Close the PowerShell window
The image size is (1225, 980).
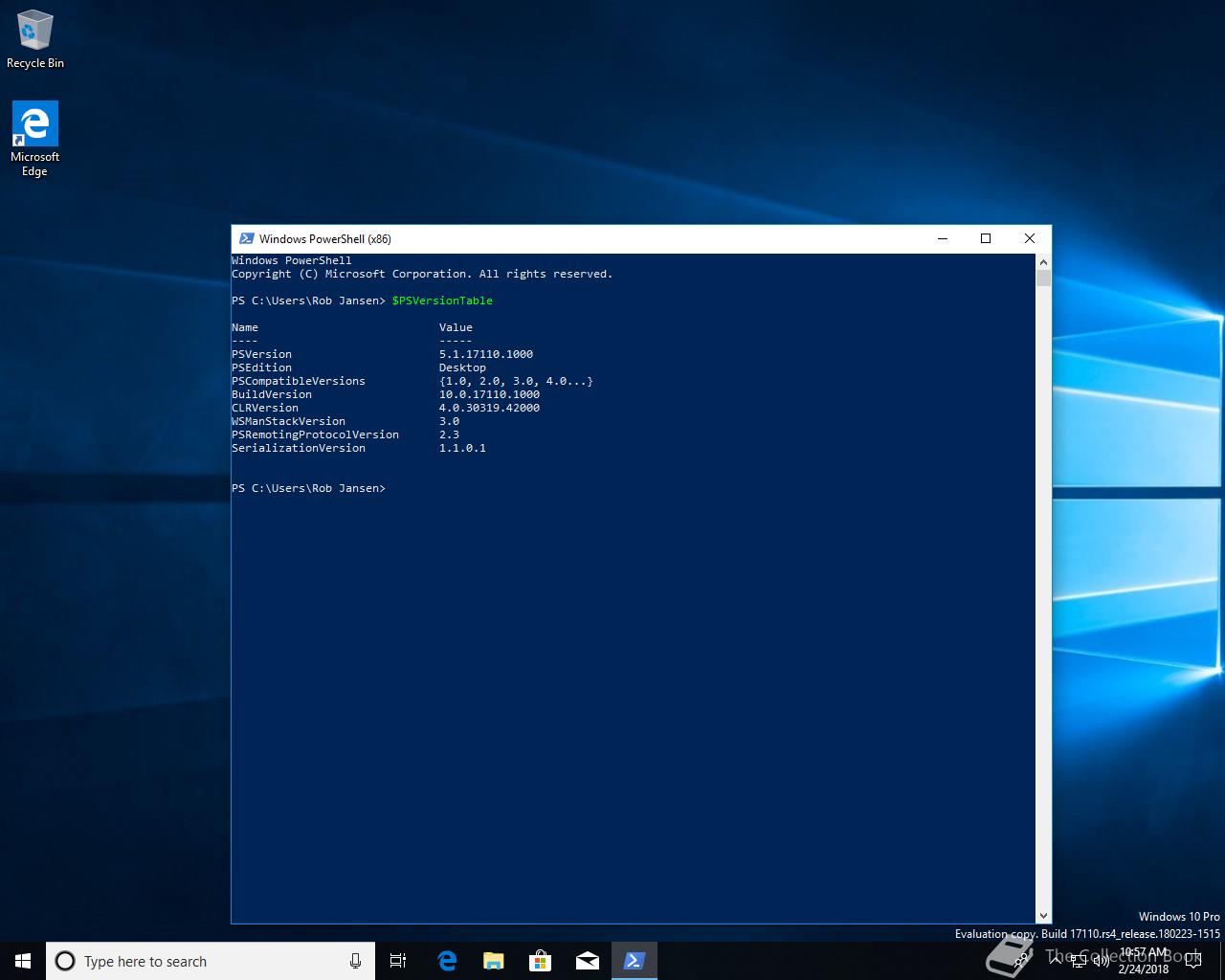coord(1030,239)
